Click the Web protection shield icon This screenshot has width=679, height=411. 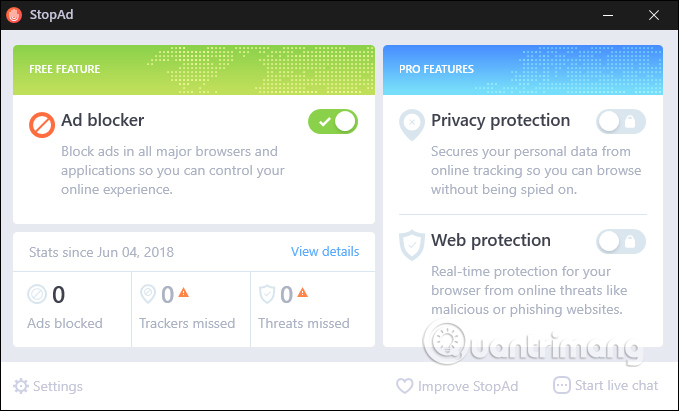coord(411,245)
